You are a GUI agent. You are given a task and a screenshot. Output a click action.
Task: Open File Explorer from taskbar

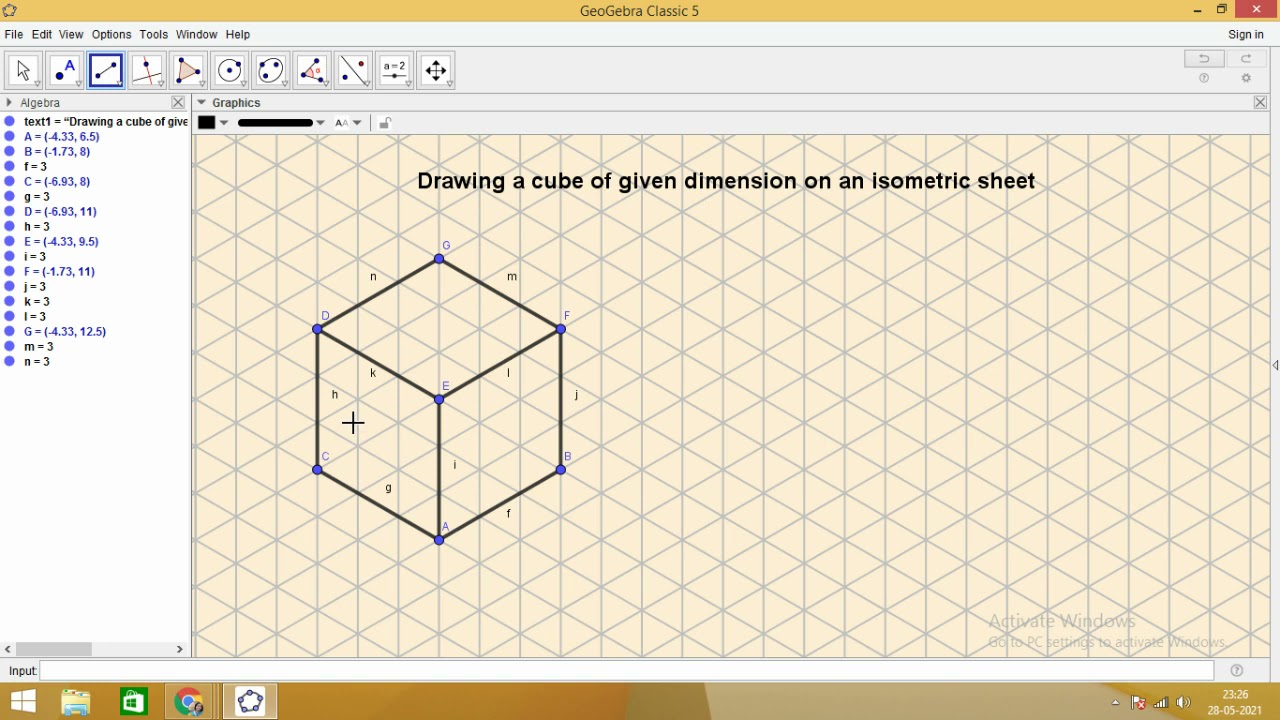click(76, 702)
